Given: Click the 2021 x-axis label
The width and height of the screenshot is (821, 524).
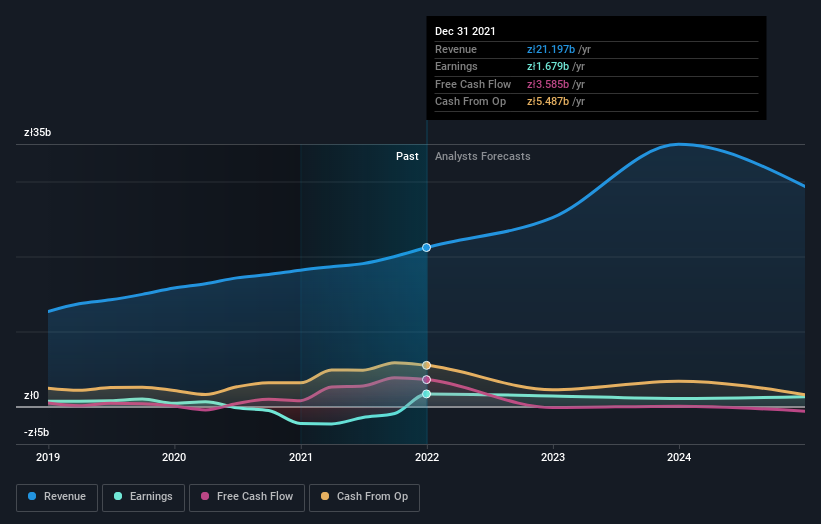Looking at the screenshot, I should tap(301, 458).
